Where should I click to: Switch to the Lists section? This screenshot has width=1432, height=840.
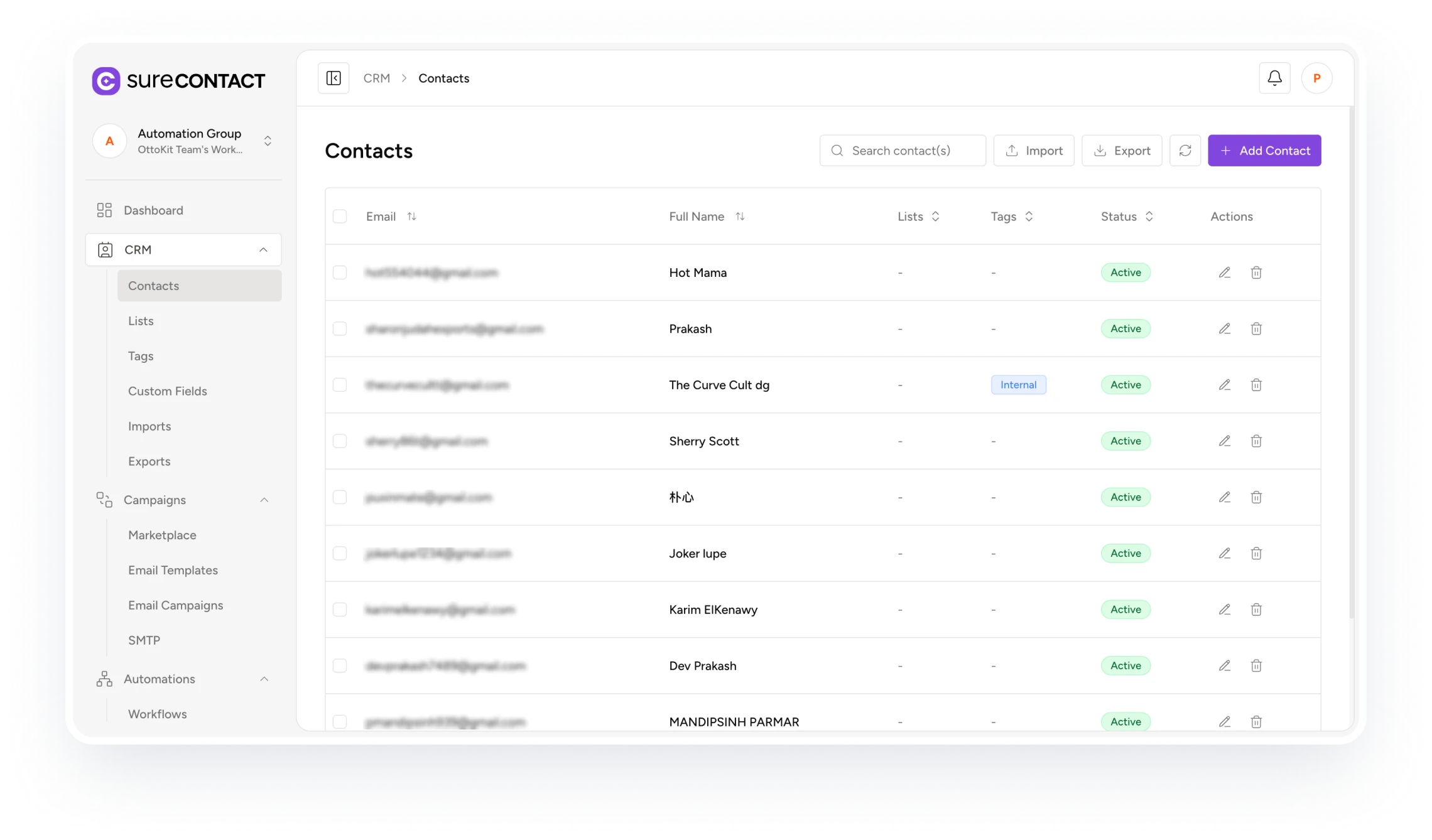[141, 320]
